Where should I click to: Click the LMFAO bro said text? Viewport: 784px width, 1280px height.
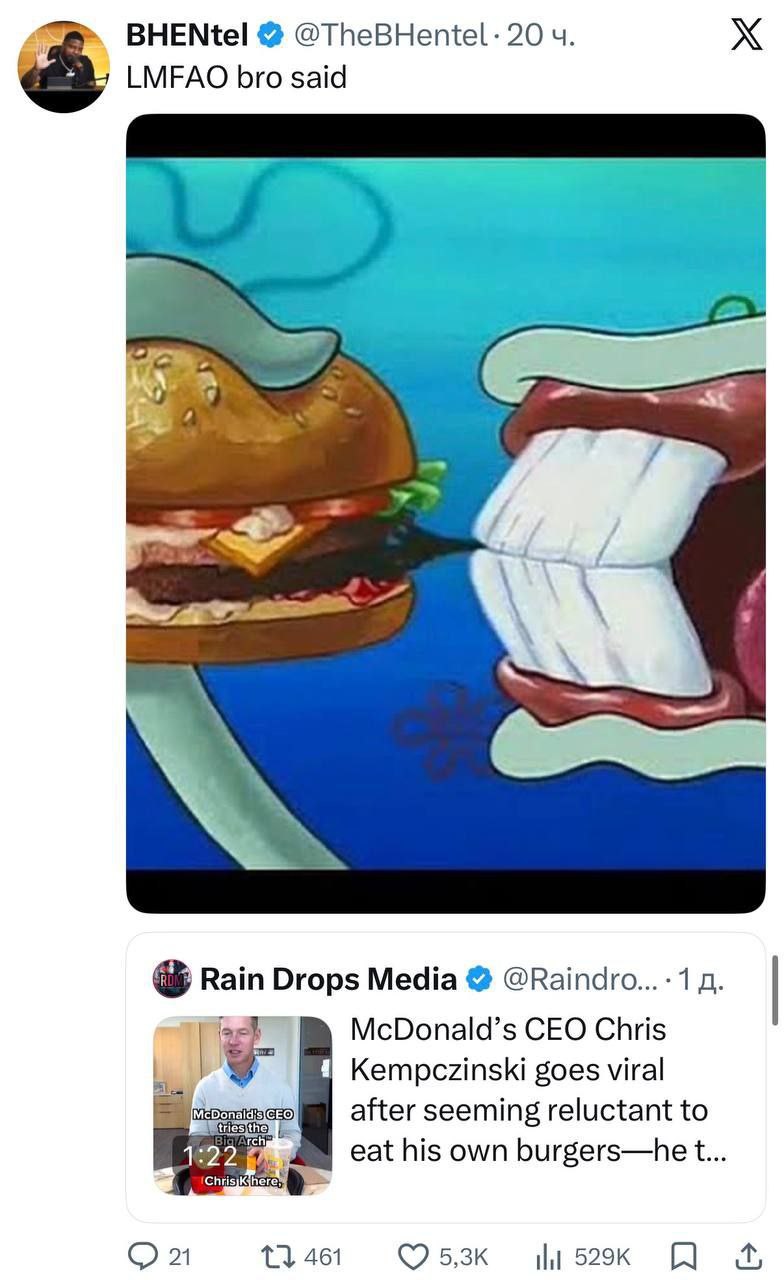[236, 78]
